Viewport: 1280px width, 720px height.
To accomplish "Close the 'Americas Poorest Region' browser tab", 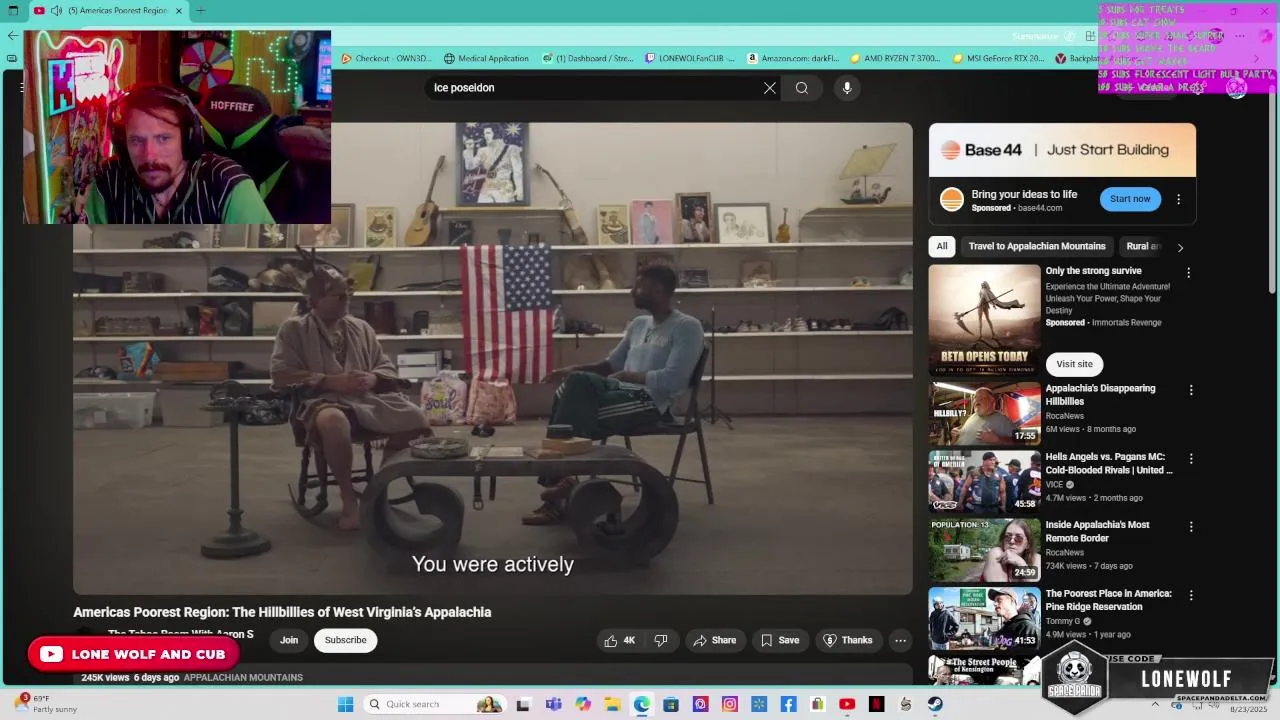I will tap(180, 11).
